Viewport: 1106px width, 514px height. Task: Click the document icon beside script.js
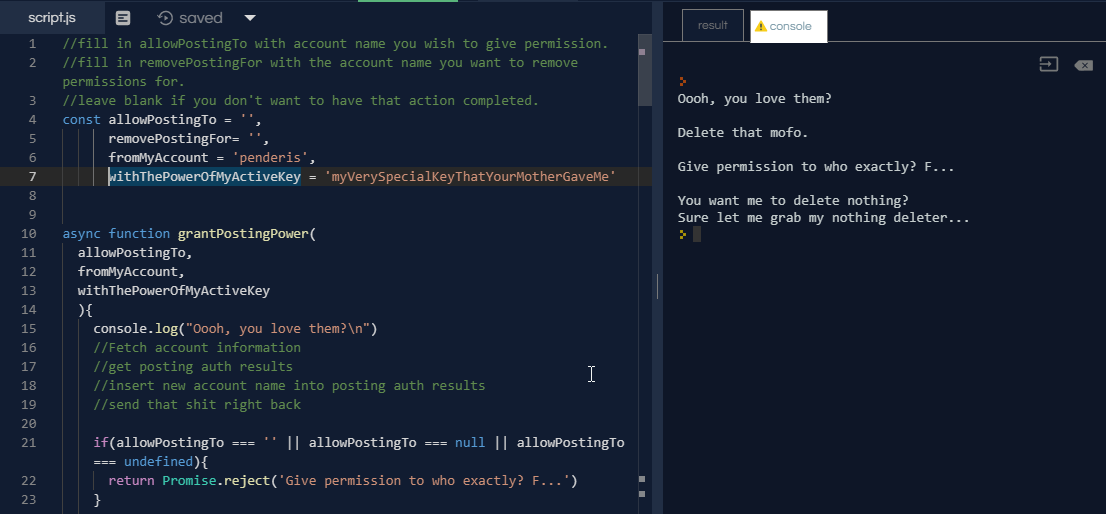(123, 18)
